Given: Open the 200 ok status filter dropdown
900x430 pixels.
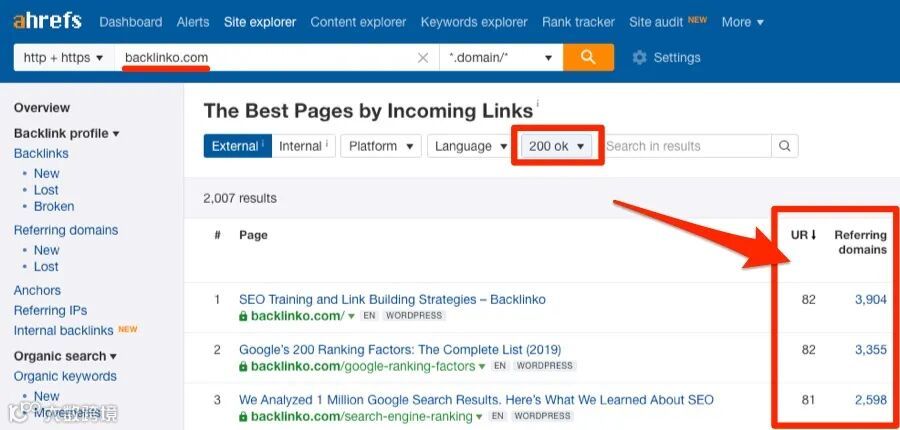Looking at the screenshot, I should click(x=556, y=146).
